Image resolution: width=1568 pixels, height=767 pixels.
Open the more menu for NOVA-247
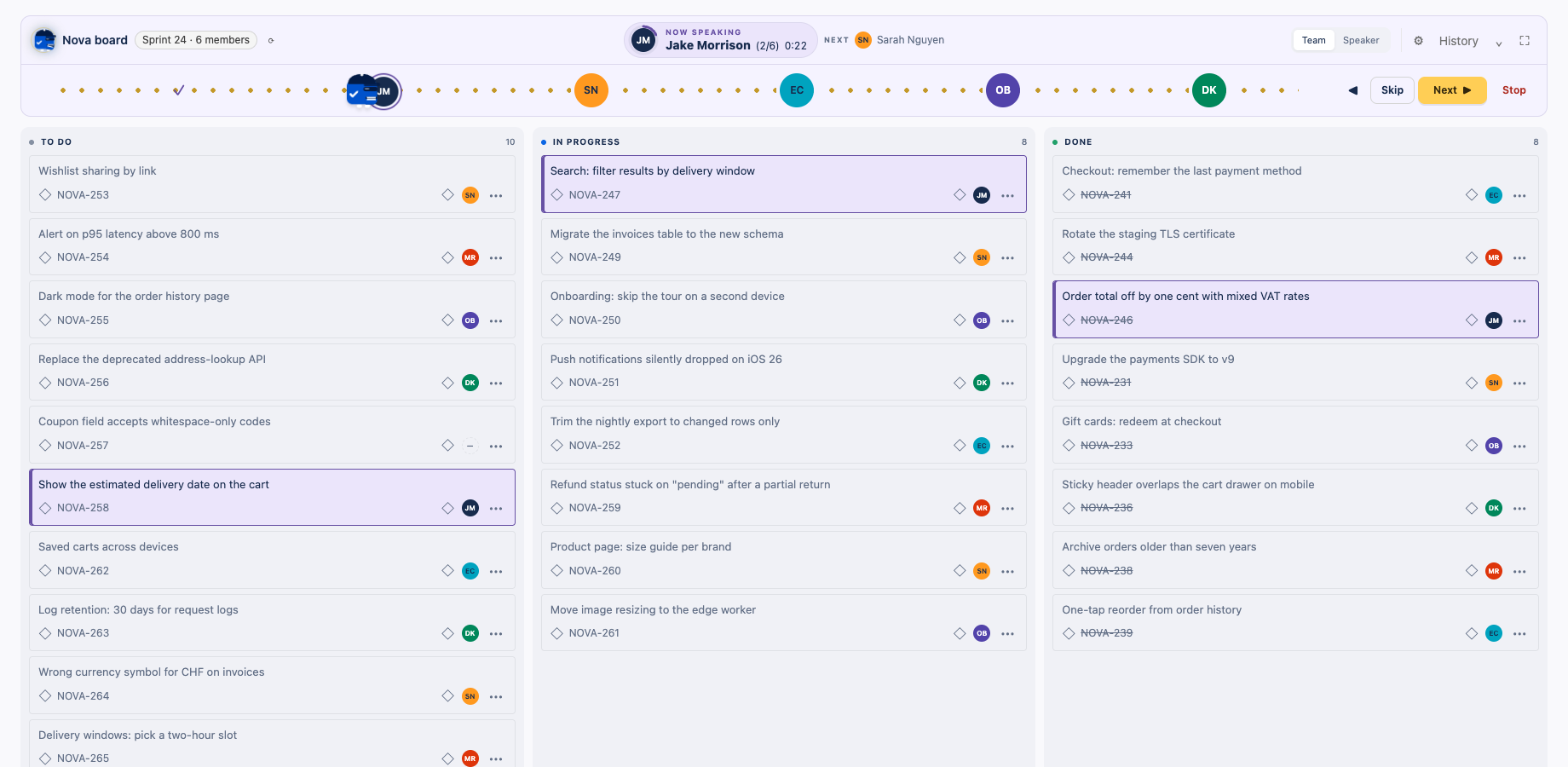click(1008, 195)
